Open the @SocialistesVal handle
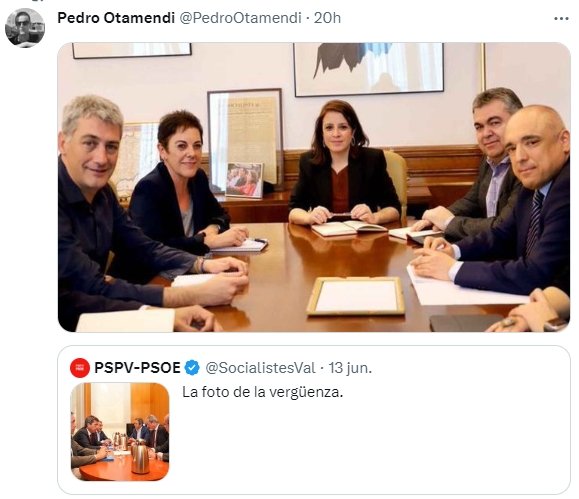Viewport: 579px width, 499px height. coord(260,368)
